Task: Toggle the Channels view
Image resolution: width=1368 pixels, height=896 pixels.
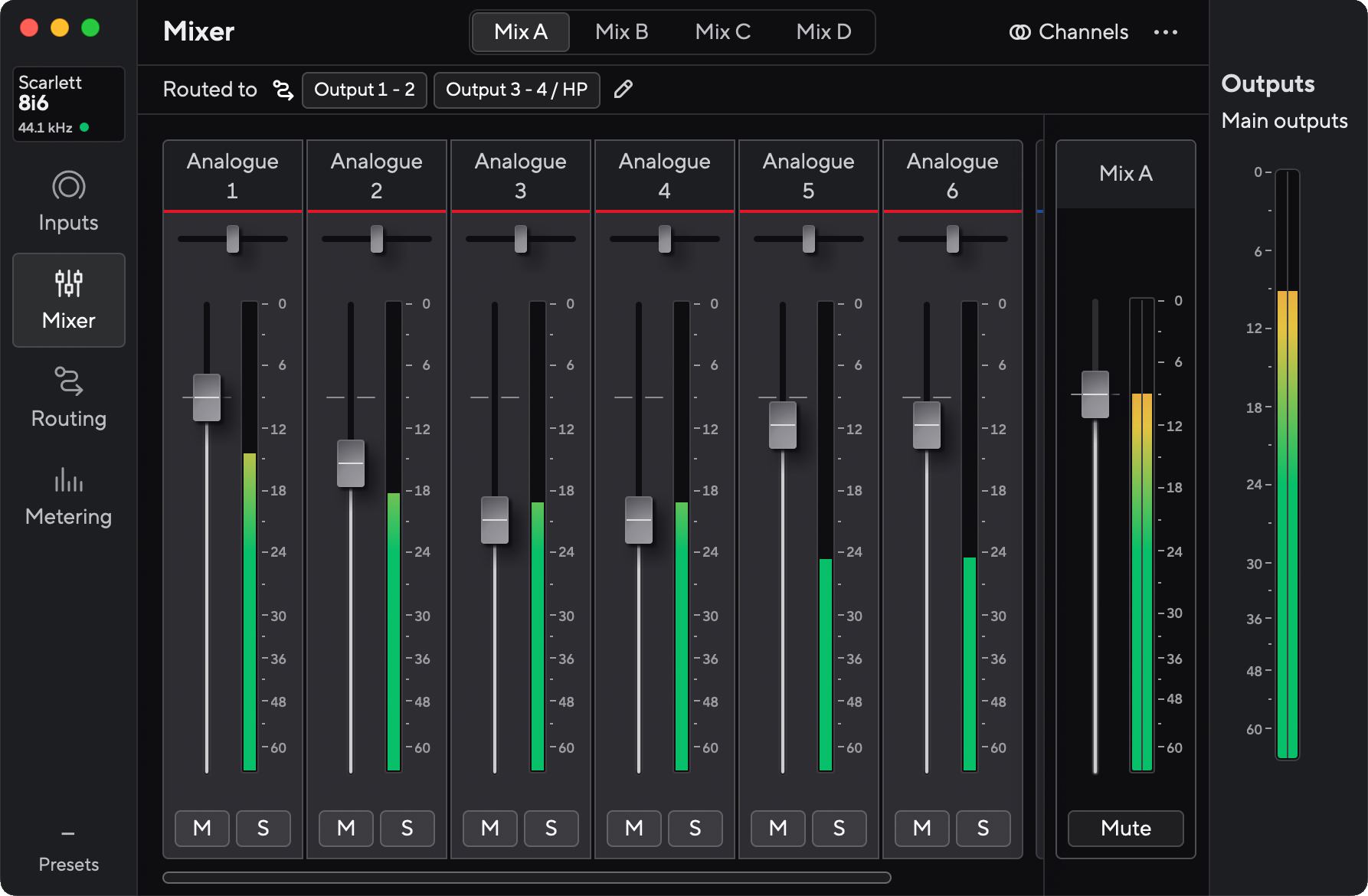Action: click(1069, 32)
